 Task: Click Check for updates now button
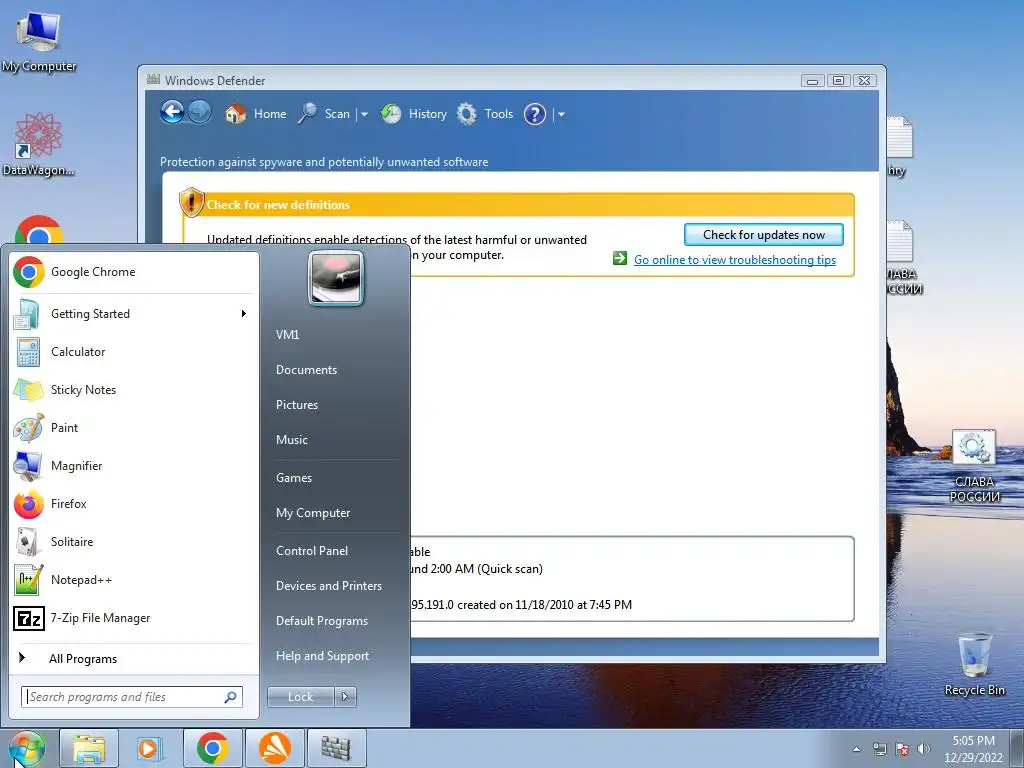click(x=763, y=234)
